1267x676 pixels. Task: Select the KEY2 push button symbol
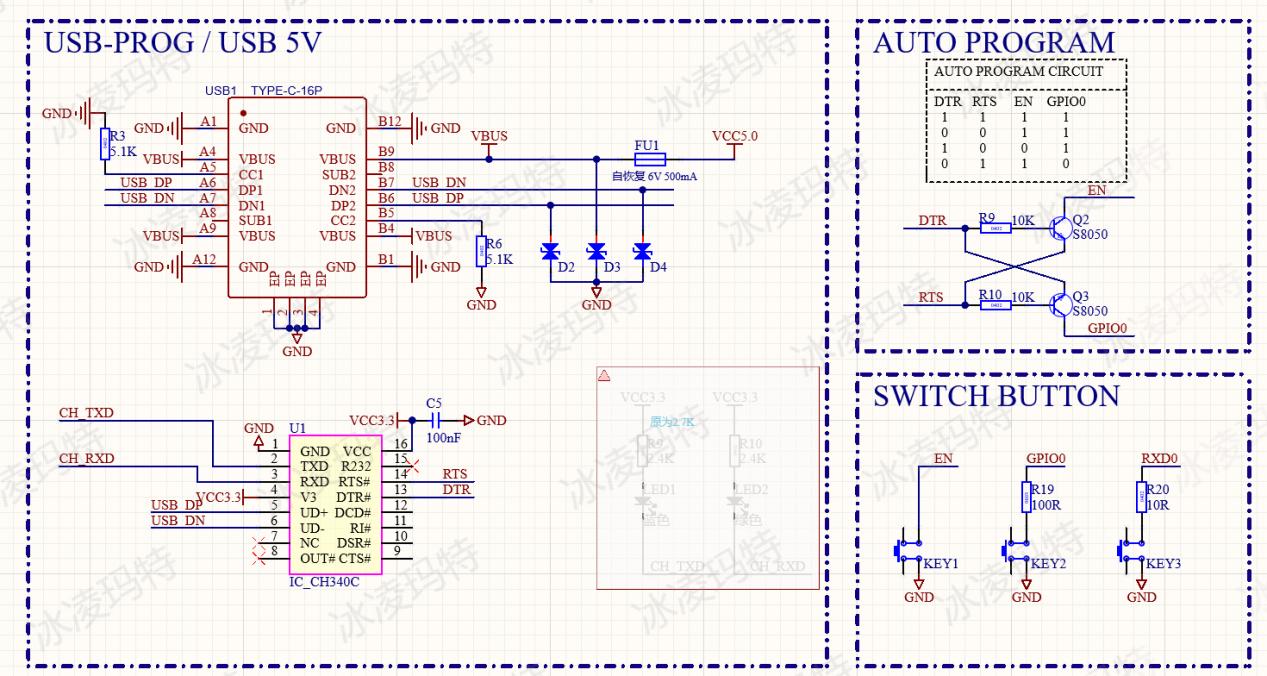(x=1017, y=551)
